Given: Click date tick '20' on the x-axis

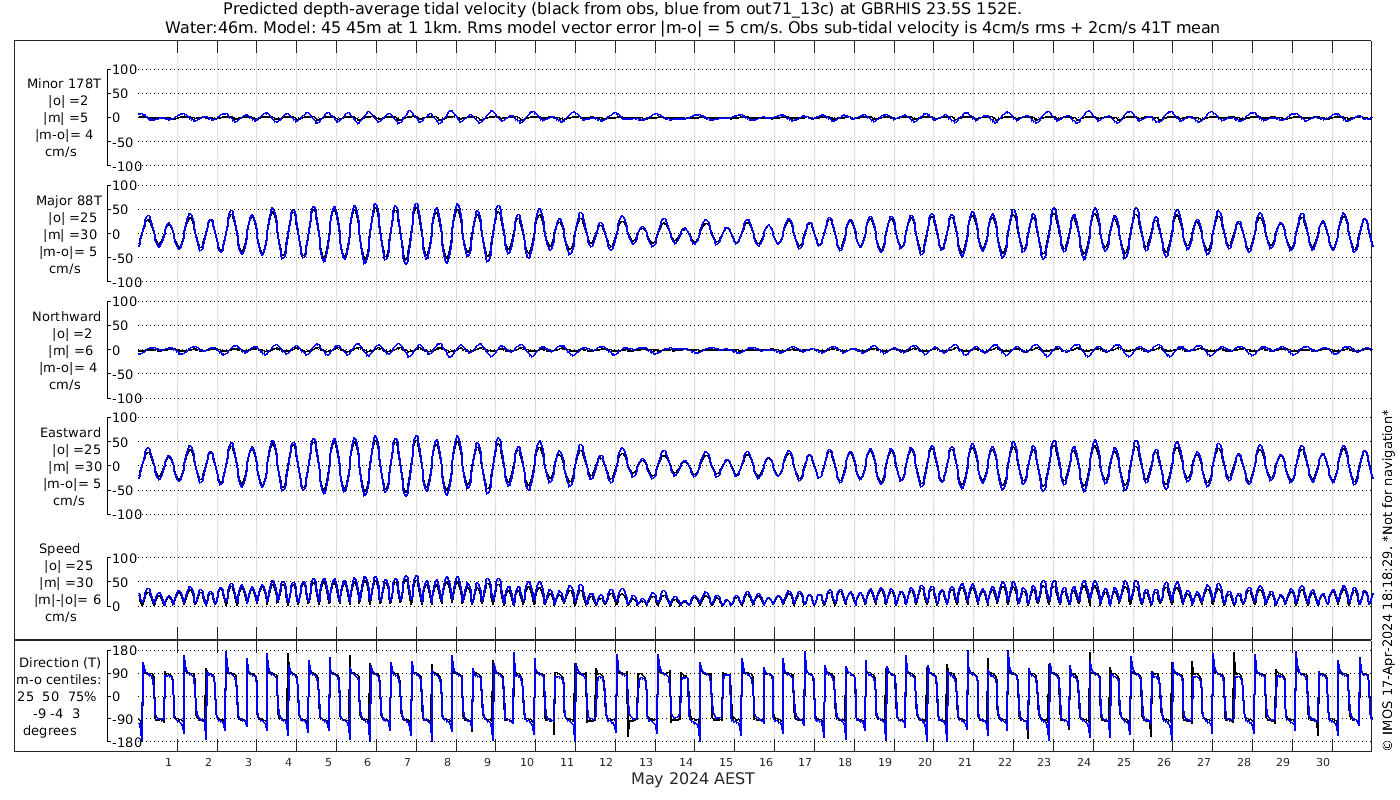Looking at the screenshot, I should pos(925,762).
